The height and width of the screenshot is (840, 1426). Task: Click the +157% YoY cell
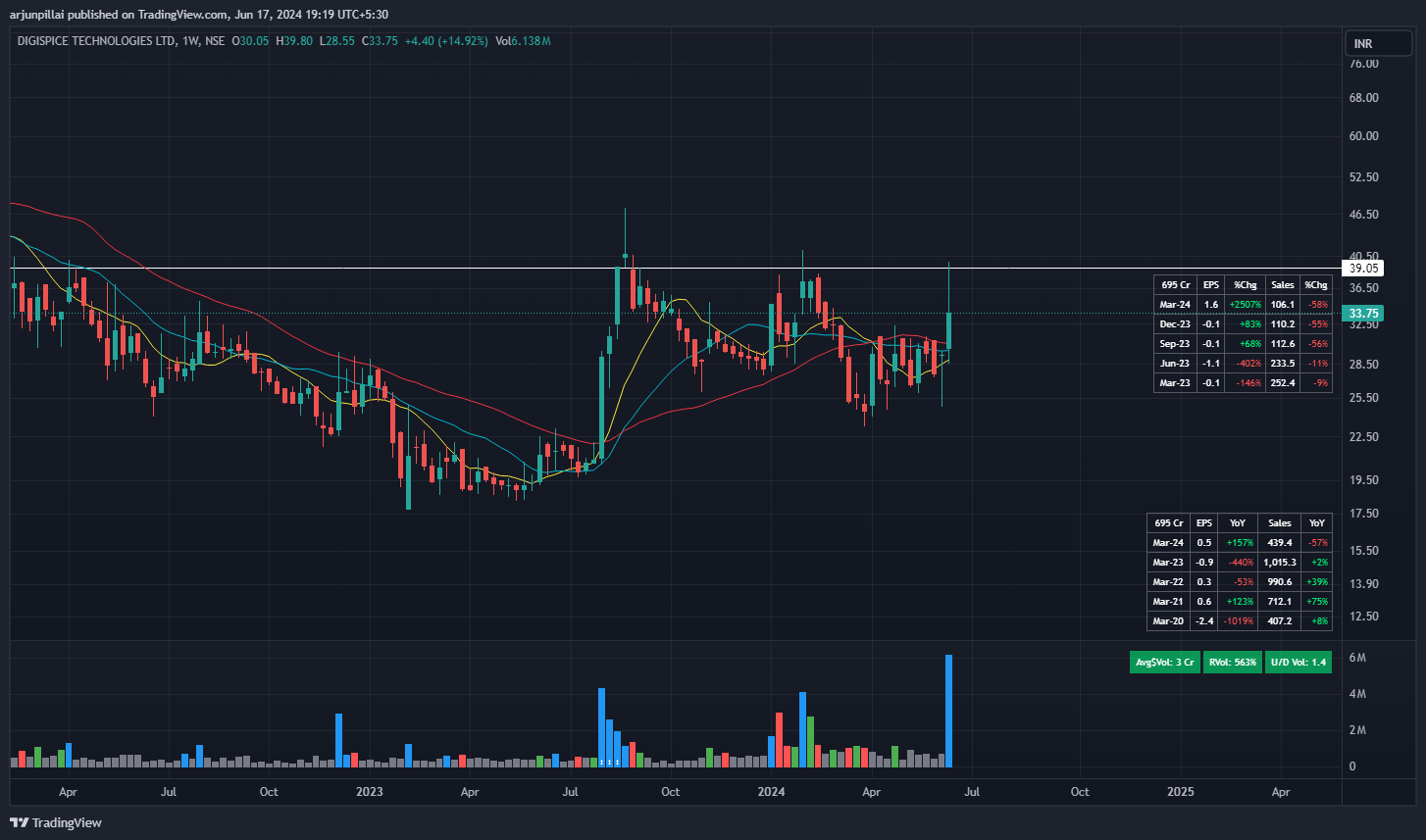(x=1238, y=543)
